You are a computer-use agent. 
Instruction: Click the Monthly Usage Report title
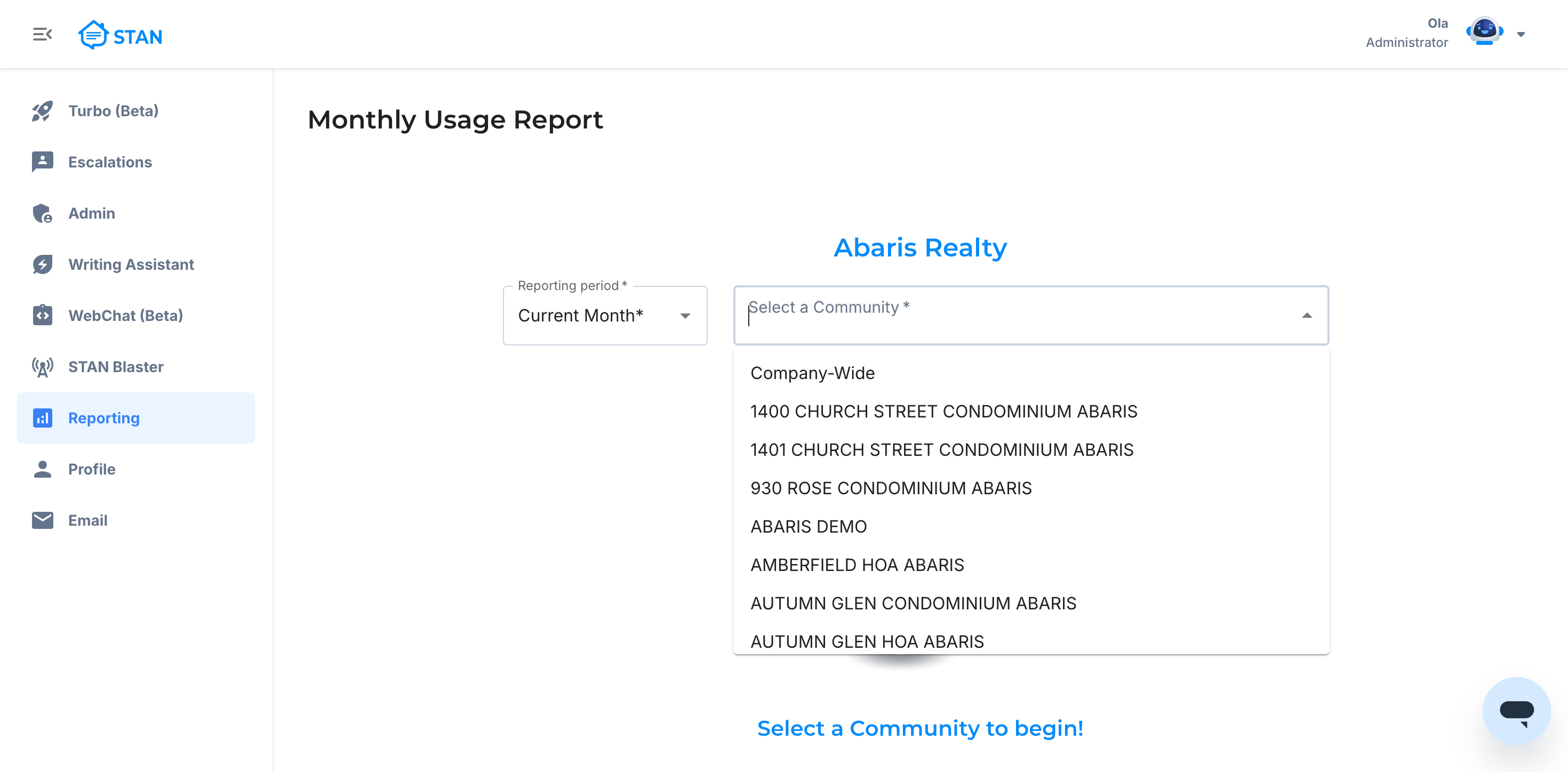[455, 120]
